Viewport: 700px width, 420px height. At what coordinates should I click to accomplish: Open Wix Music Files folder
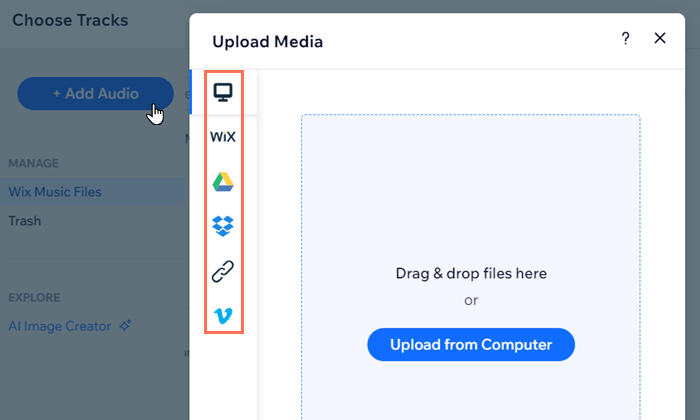tap(92, 192)
